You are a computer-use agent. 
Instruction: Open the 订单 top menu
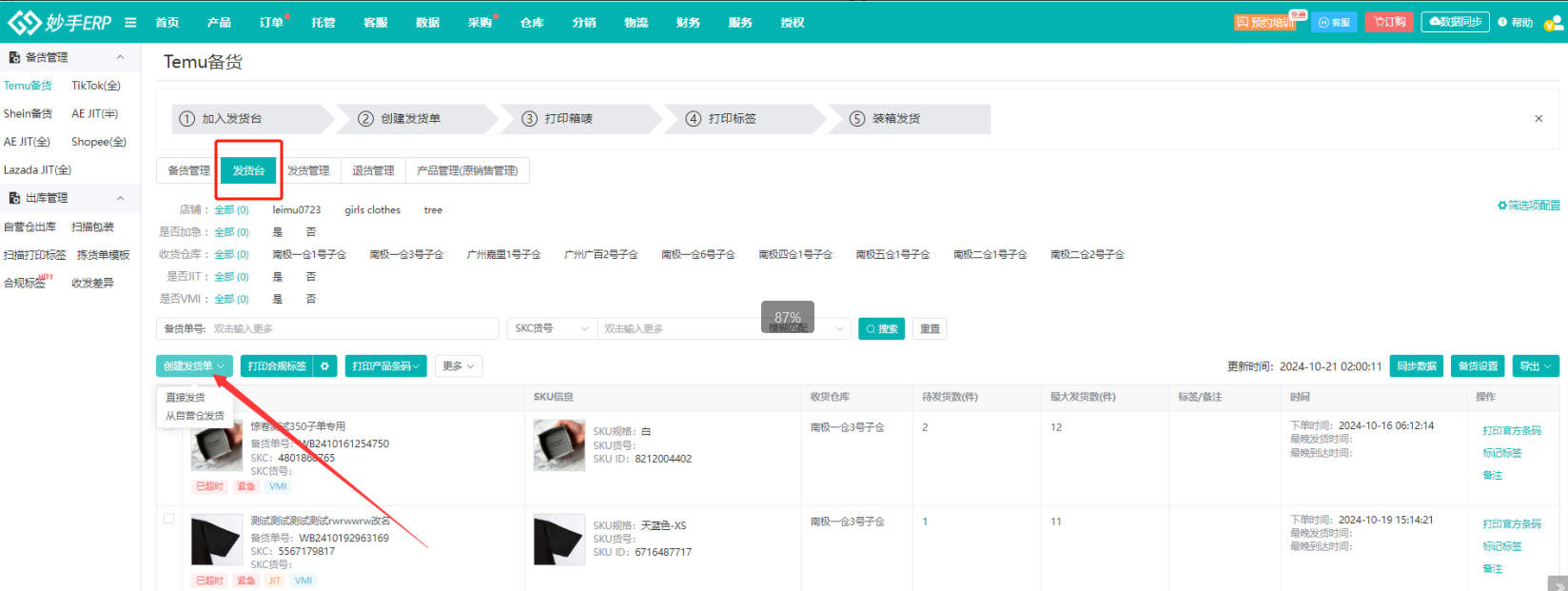tap(271, 23)
